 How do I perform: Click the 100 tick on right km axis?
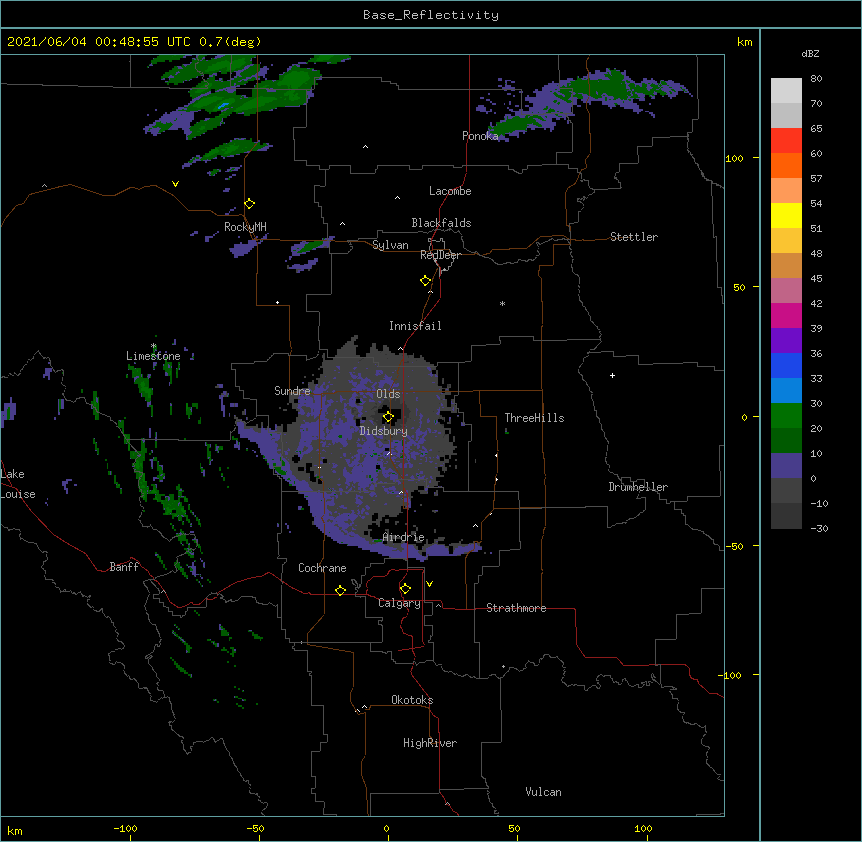[x=734, y=158]
